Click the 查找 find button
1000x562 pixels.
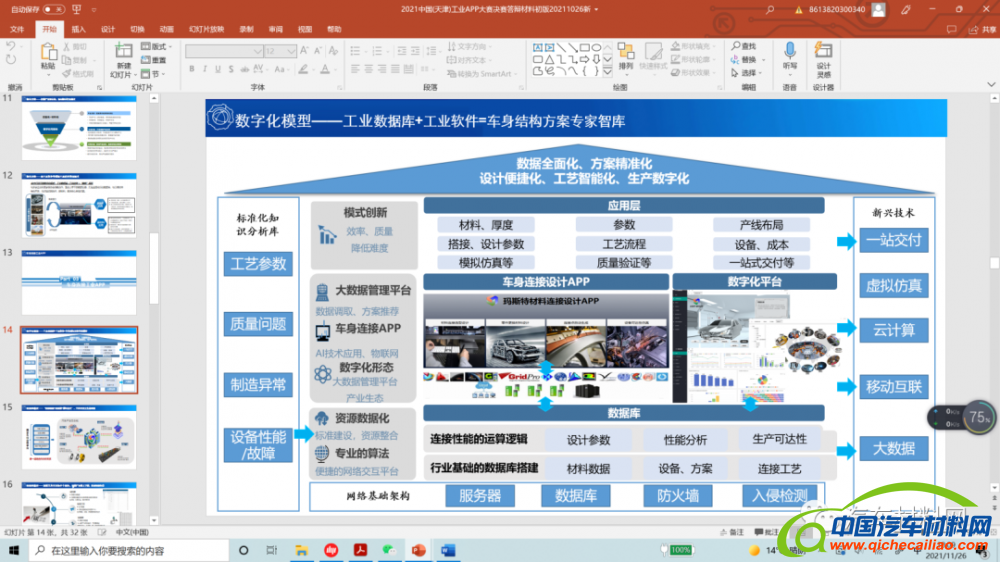click(744, 46)
